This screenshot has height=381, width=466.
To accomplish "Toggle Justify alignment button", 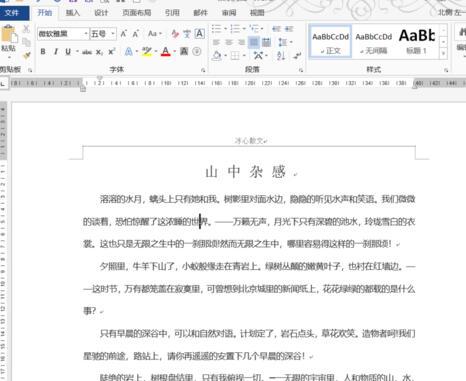I will [x=254, y=42].
